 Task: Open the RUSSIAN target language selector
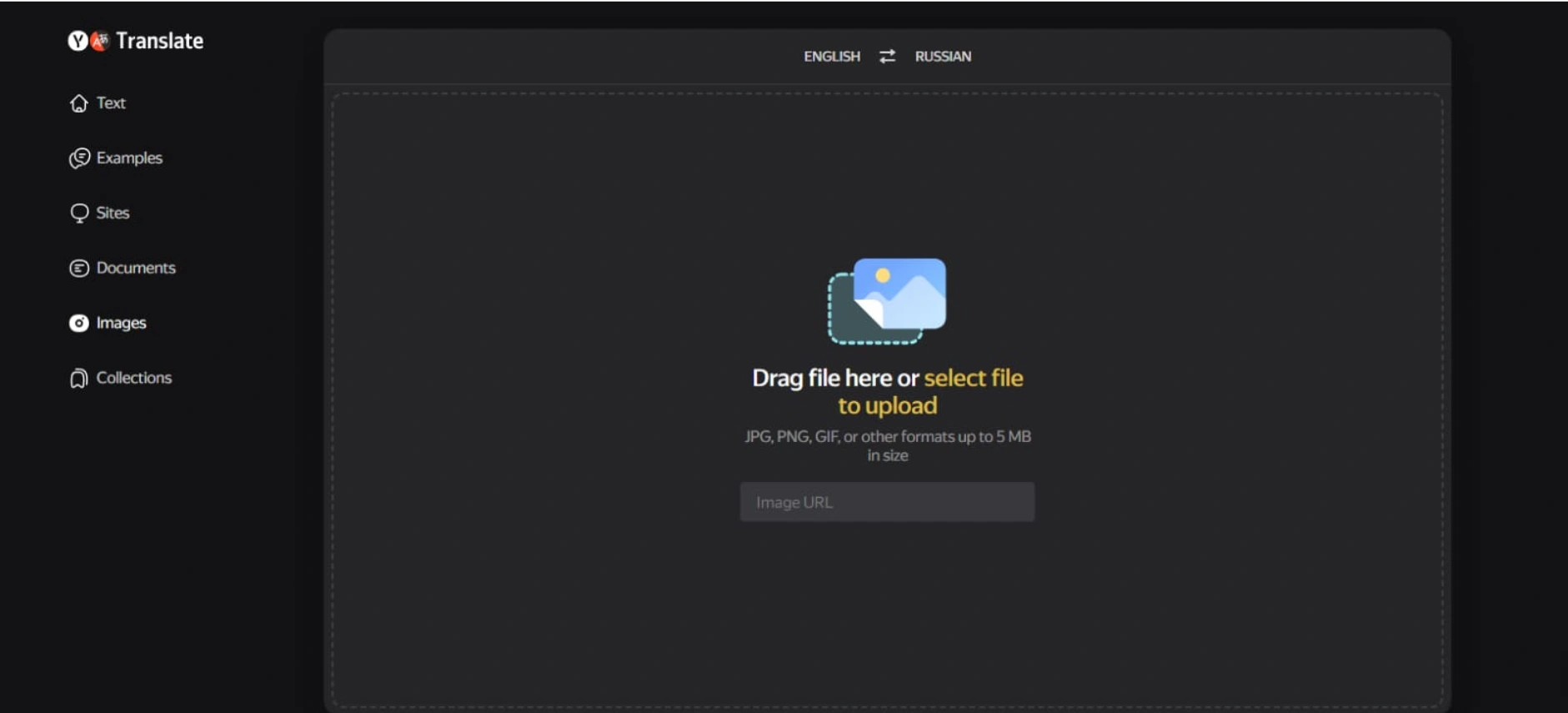point(943,56)
